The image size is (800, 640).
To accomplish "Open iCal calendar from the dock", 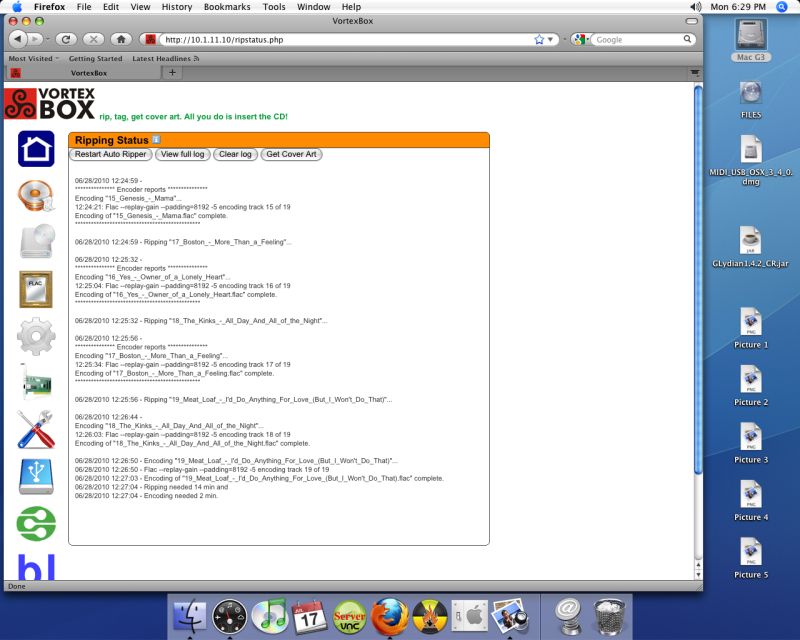I will coord(309,617).
